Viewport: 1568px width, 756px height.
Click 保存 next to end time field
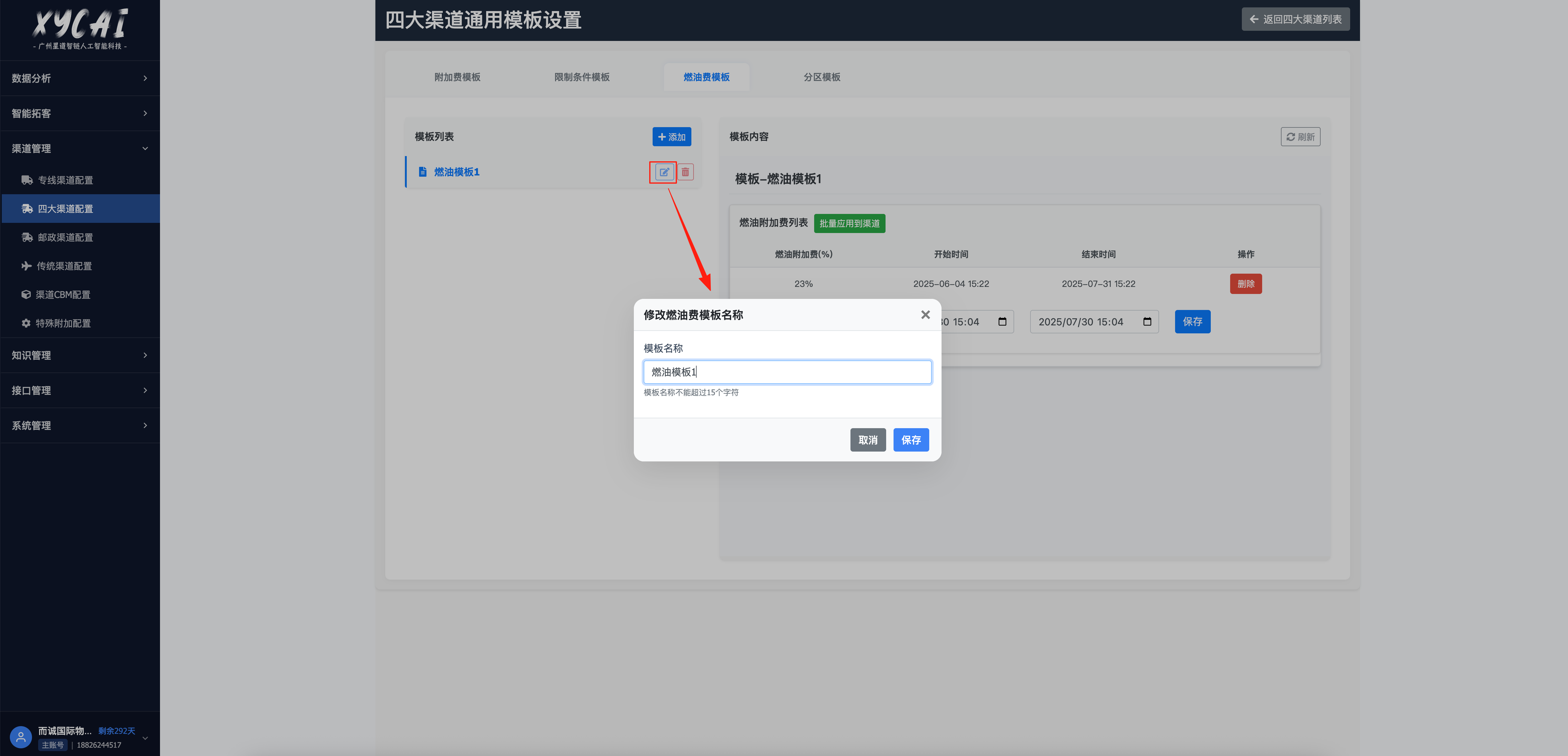click(x=1192, y=322)
